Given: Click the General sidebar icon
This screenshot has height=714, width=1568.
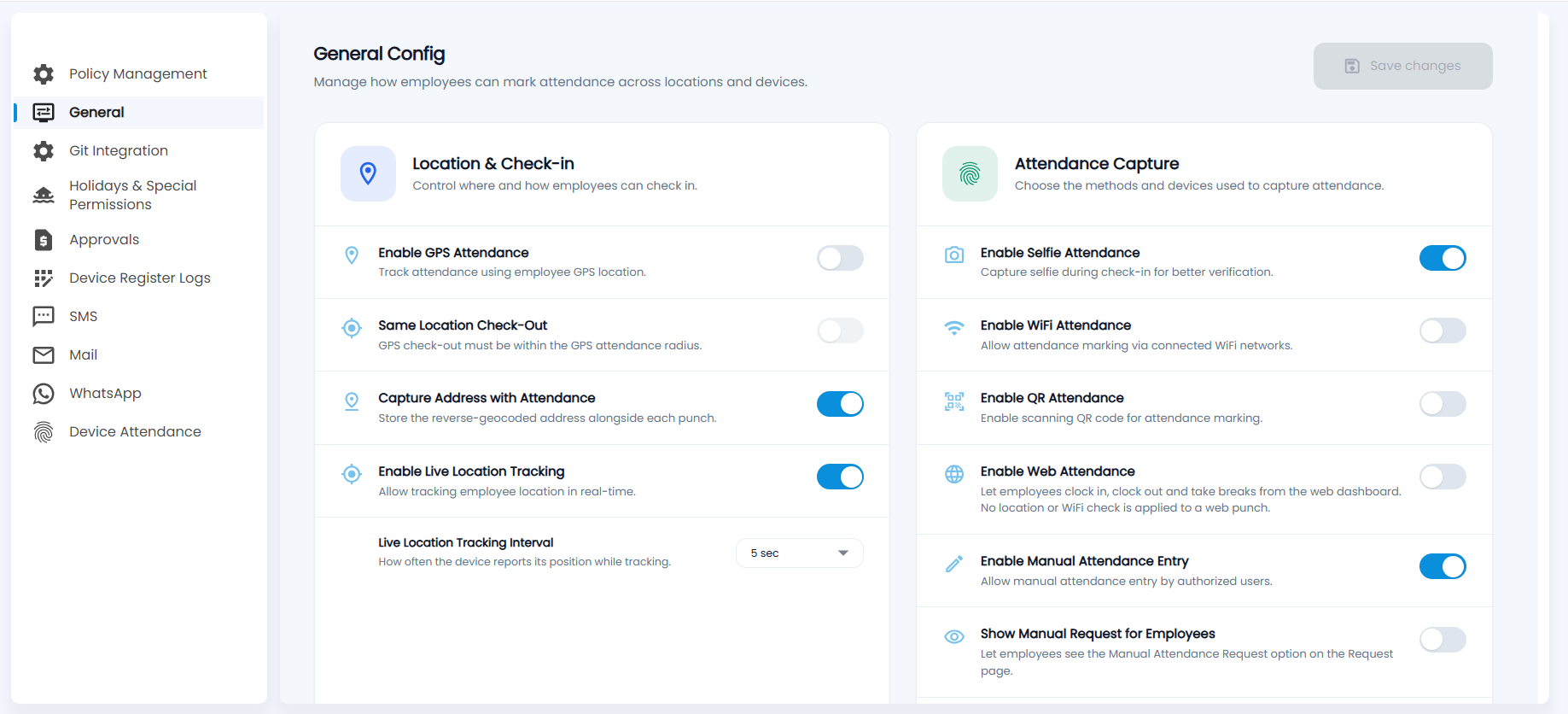Looking at the screenshot, I should tap(44, 113).
